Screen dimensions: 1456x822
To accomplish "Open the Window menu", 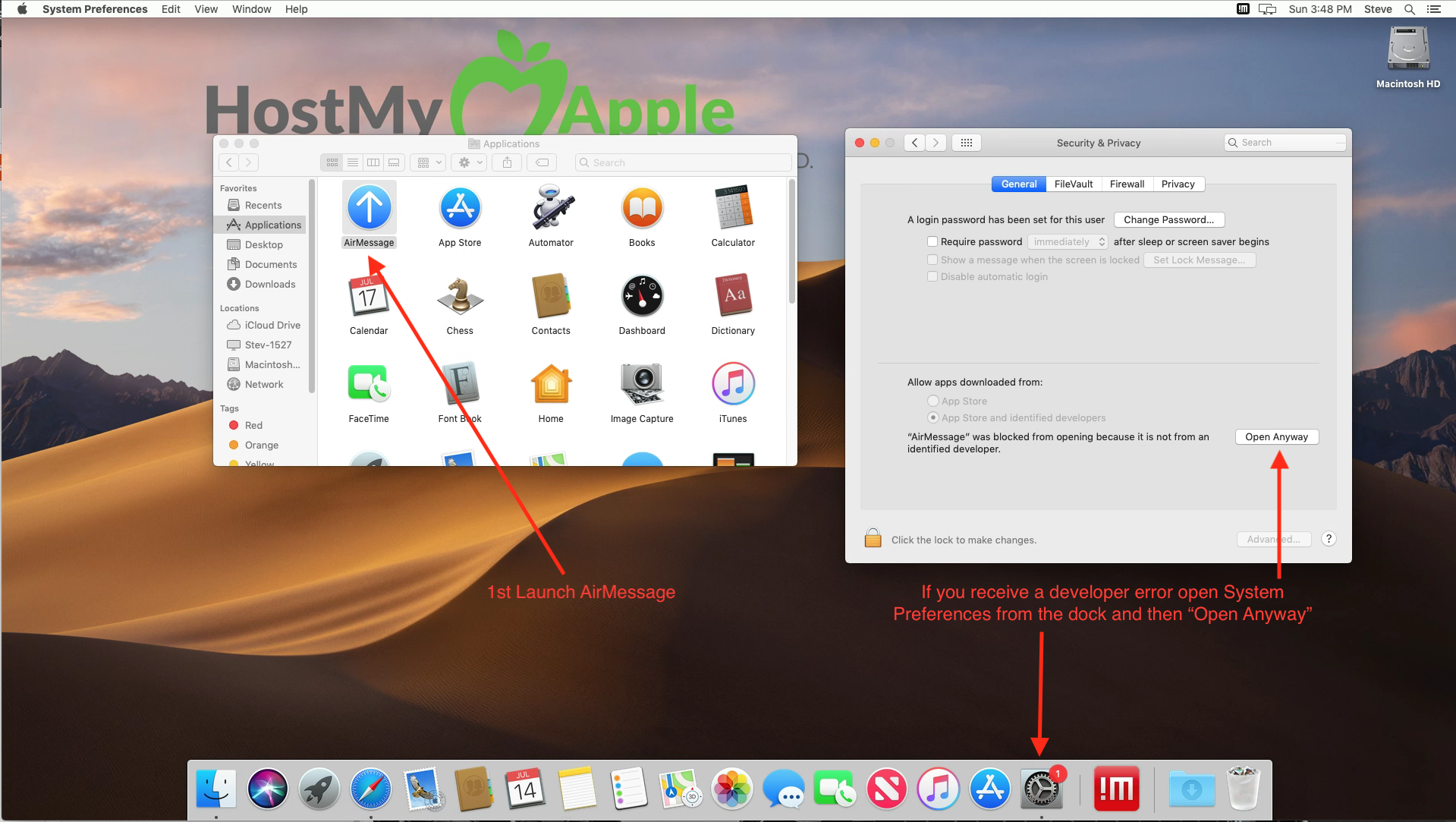I will click(251, 9).
